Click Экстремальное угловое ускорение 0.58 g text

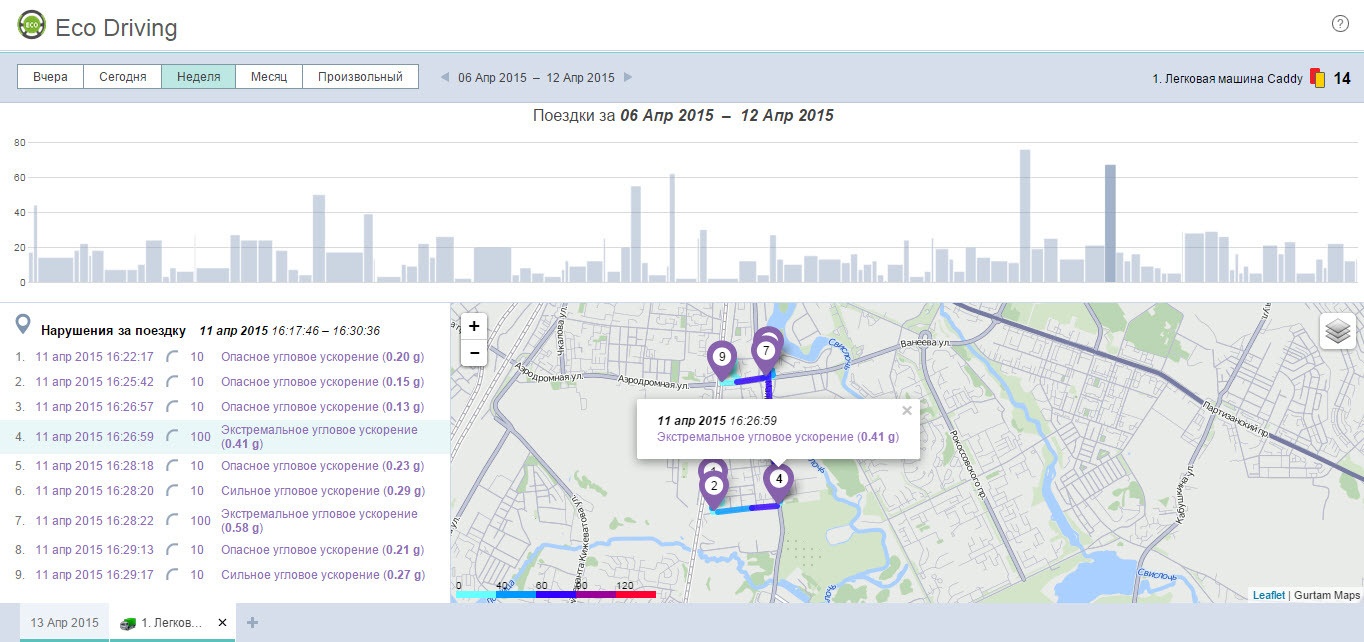tap(320, 521)
